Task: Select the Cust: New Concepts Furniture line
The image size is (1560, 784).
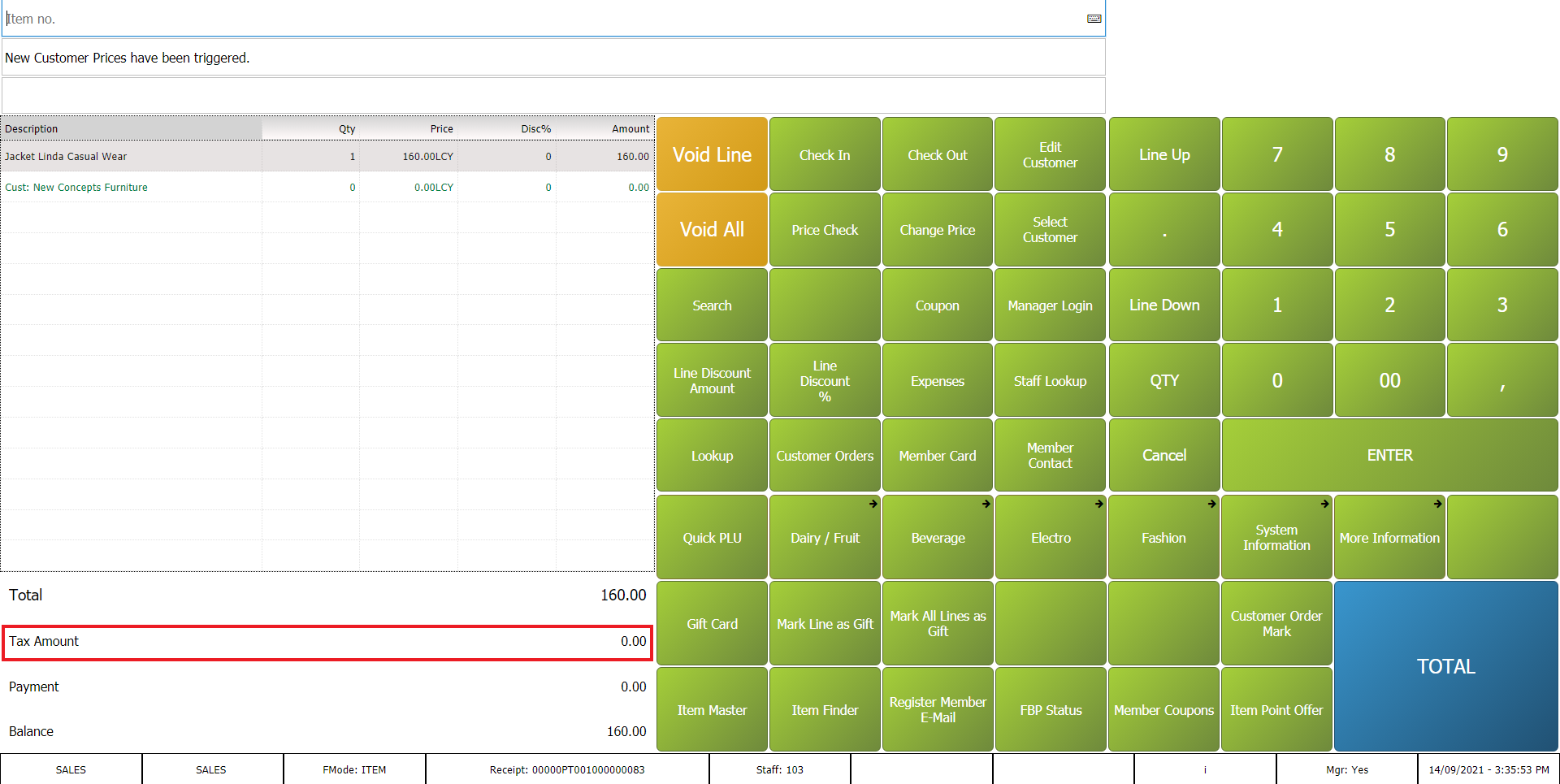Action: [x=130, y=187]
